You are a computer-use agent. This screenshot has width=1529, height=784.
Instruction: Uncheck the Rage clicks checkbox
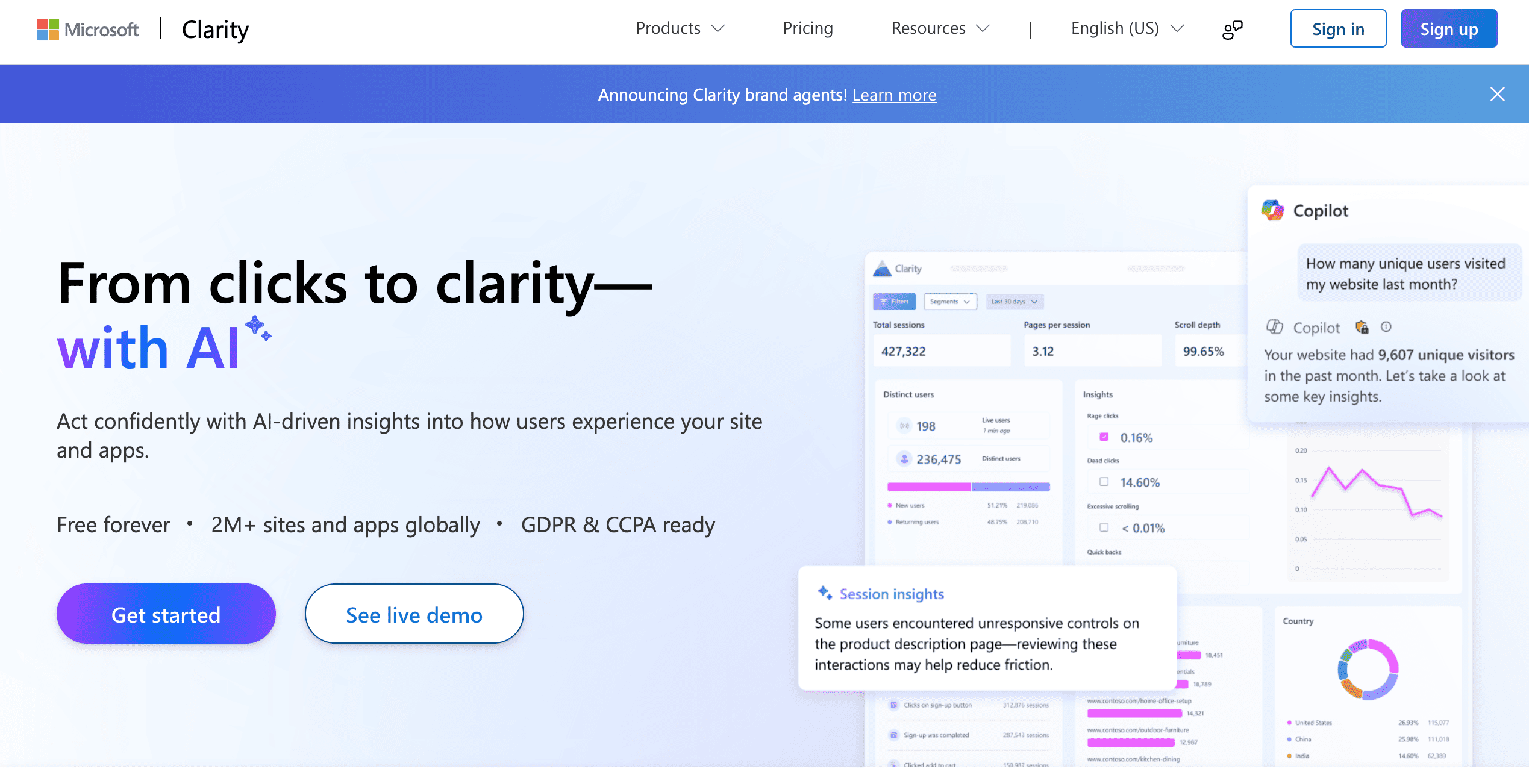[1104, 437]
